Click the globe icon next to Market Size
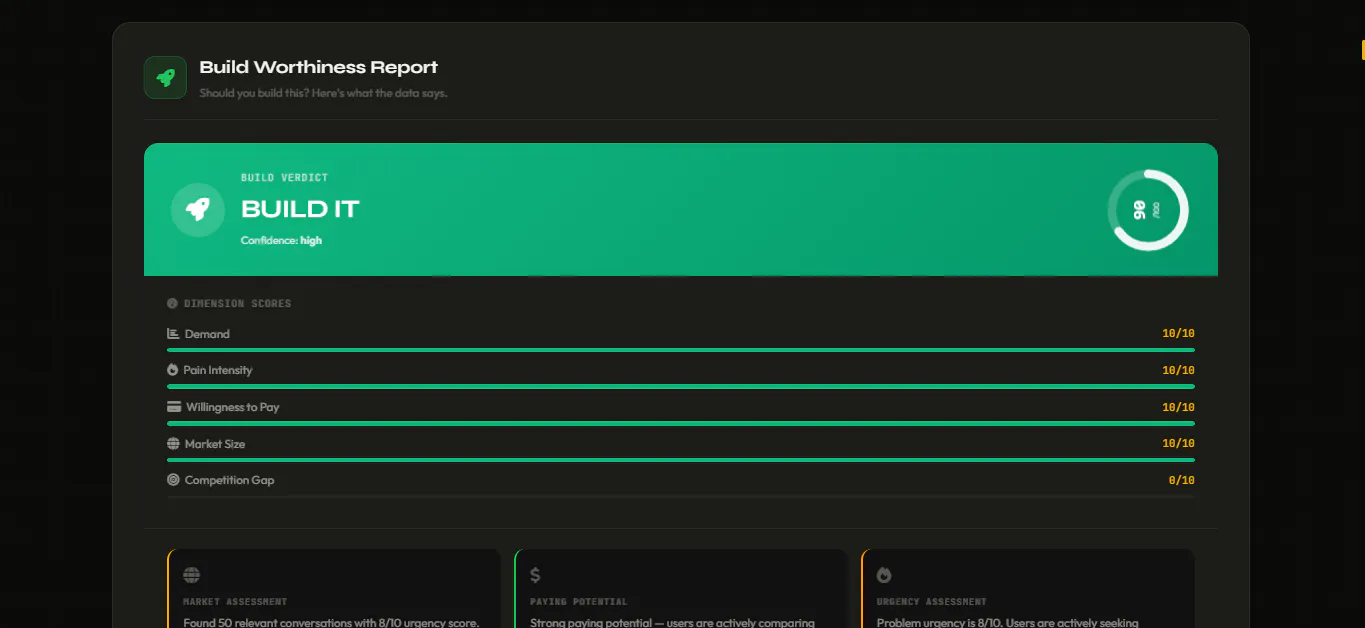Screen dimensions: 1365x628 173,444
